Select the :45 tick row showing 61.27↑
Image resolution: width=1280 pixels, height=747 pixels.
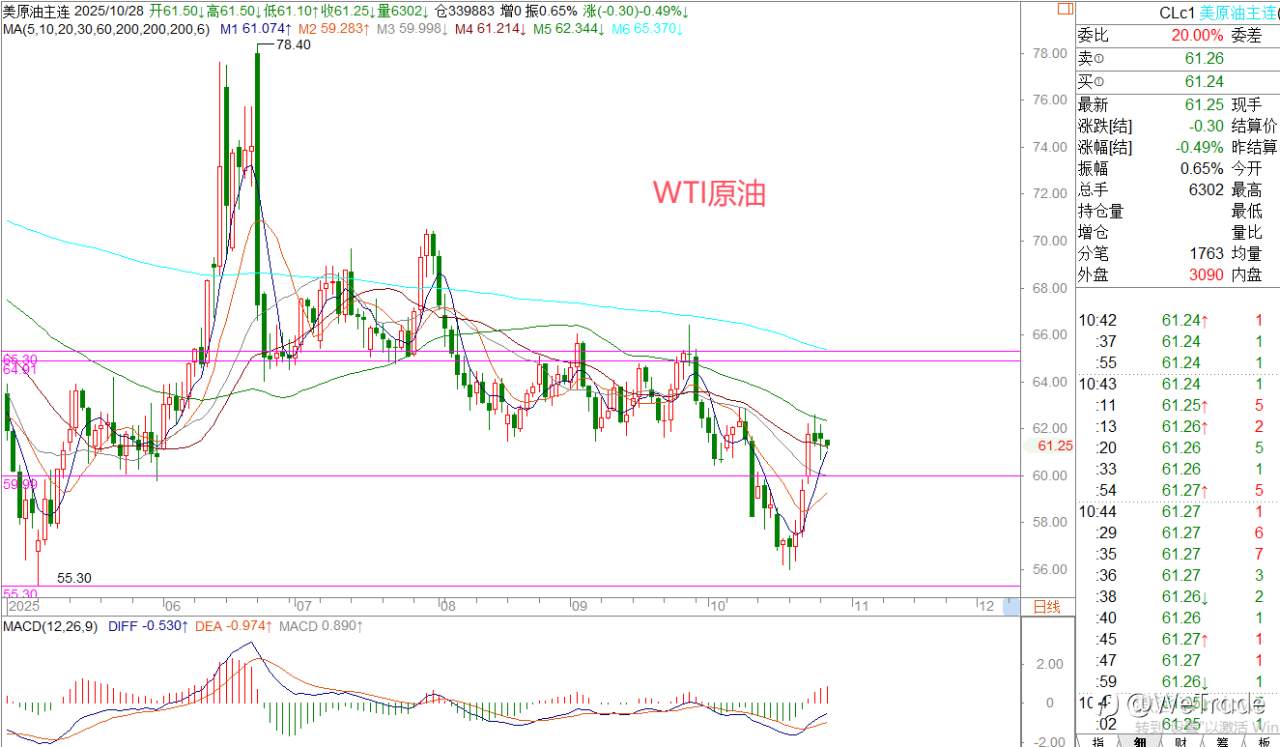coord(1178,639)
